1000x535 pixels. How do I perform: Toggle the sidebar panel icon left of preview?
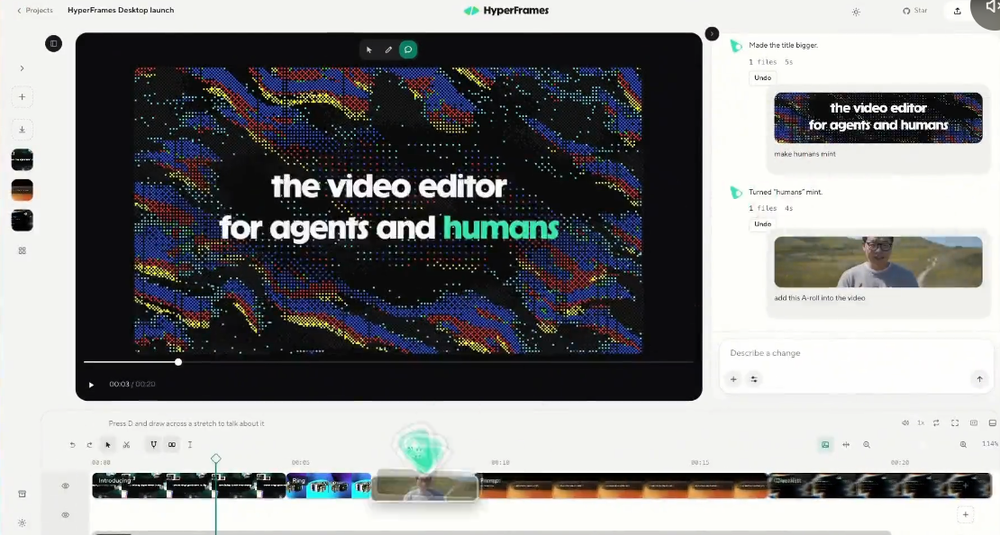[x=54, y=43]
